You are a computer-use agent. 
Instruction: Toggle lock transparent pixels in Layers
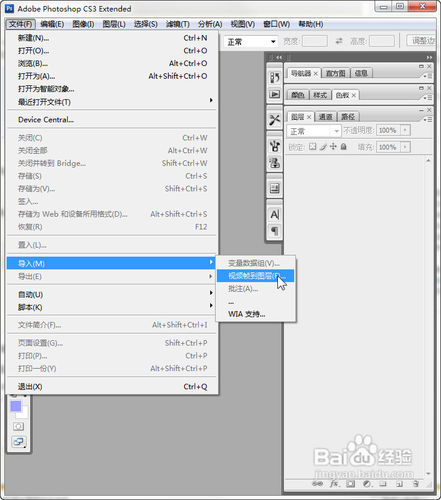[312, 147]
